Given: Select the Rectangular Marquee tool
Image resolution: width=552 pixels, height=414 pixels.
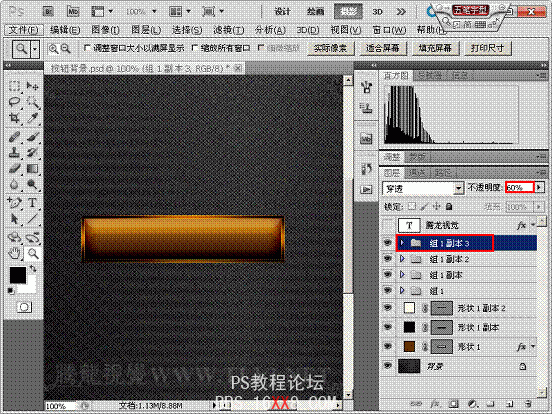Looking at the screenshot, I should pos(14,86).
